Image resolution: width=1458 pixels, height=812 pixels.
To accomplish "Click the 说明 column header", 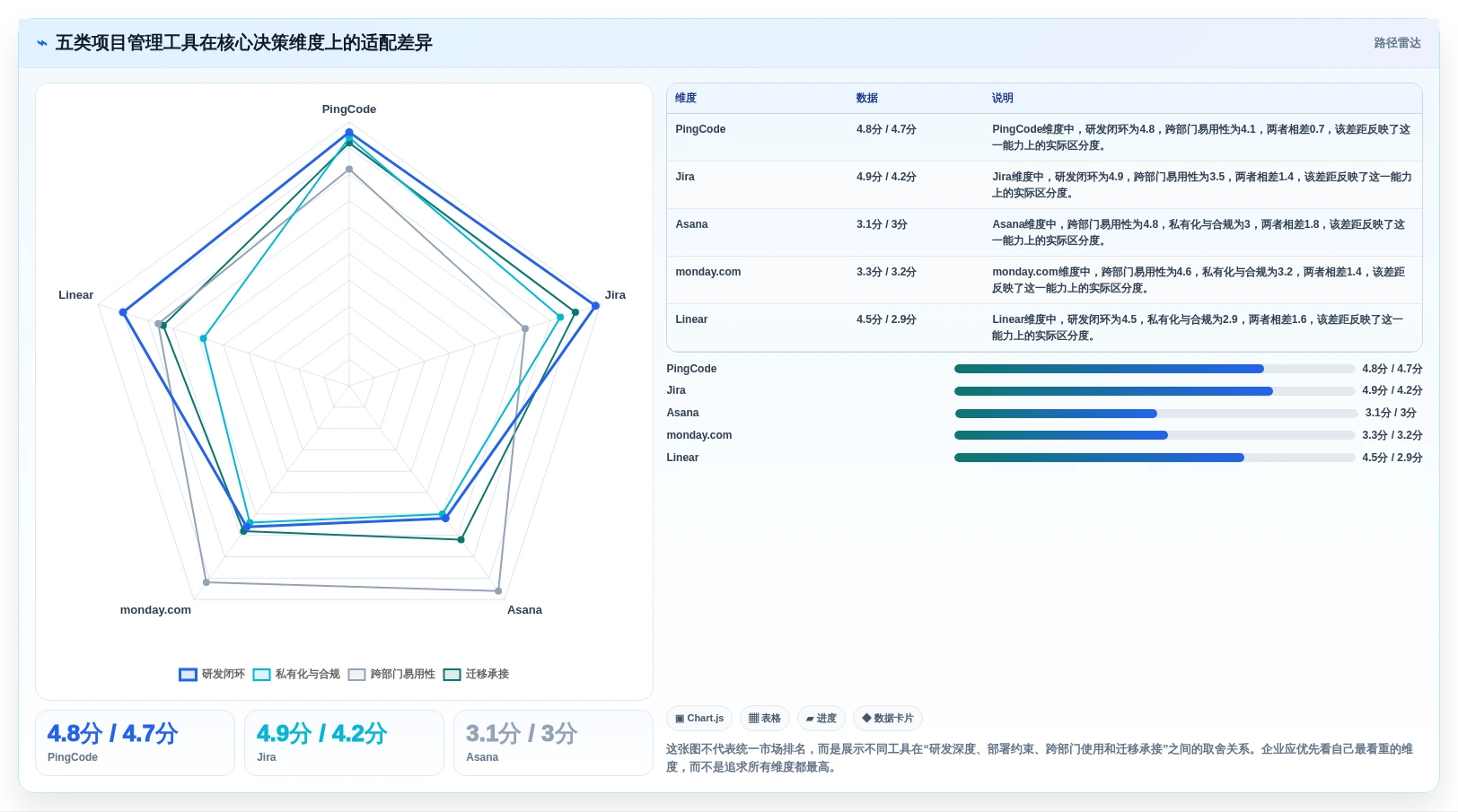I will click(x=1003, y=99).
